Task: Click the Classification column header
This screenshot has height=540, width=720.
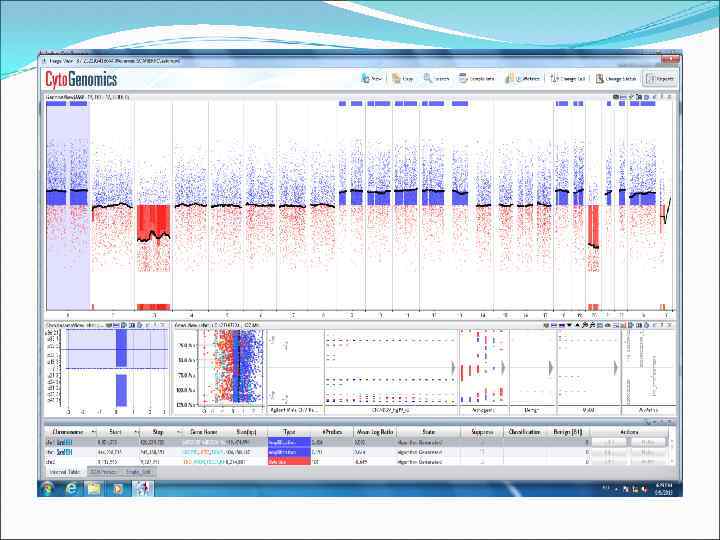Action: pos(524,432)
